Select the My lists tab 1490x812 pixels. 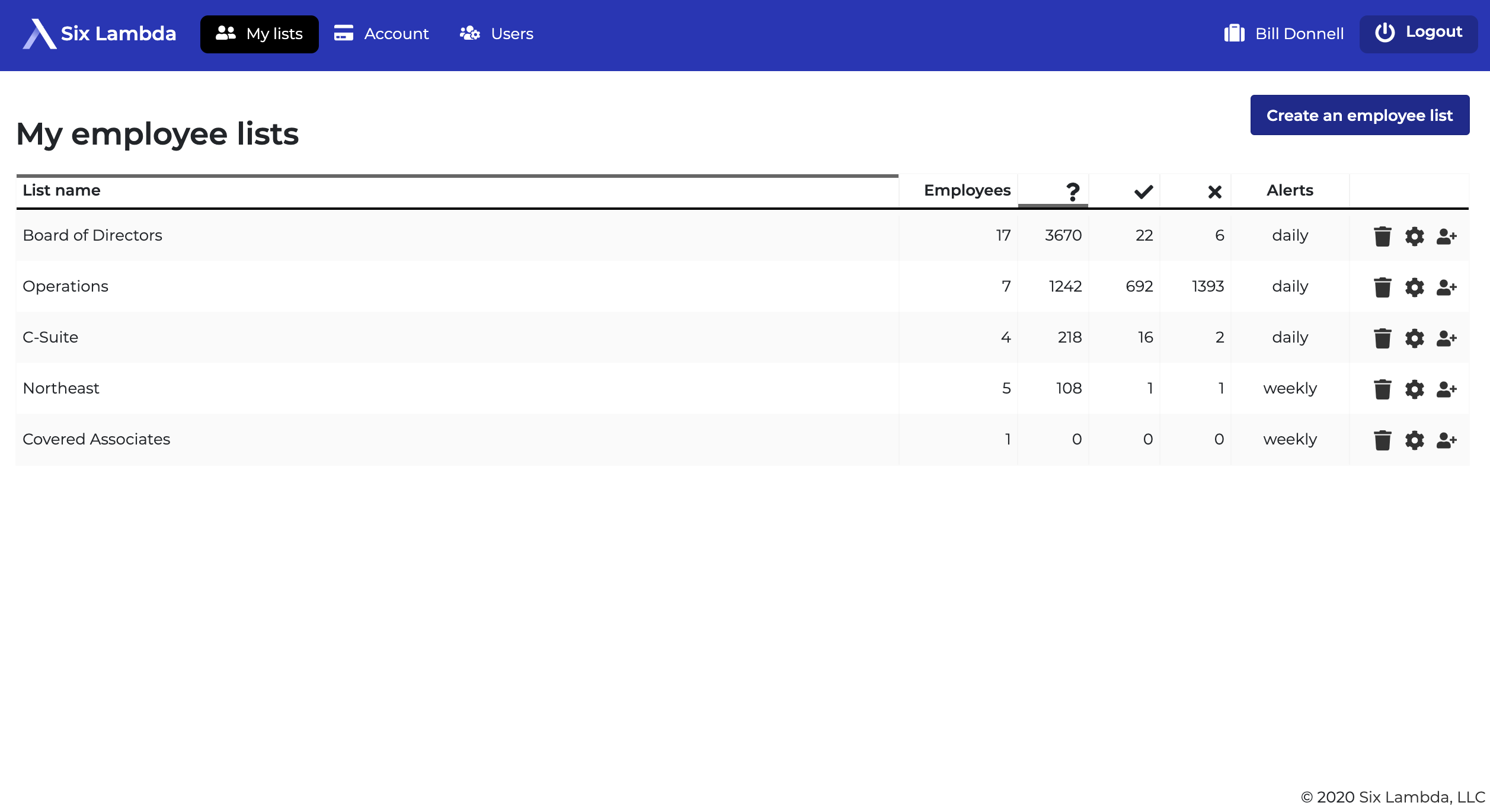(259, 34)
